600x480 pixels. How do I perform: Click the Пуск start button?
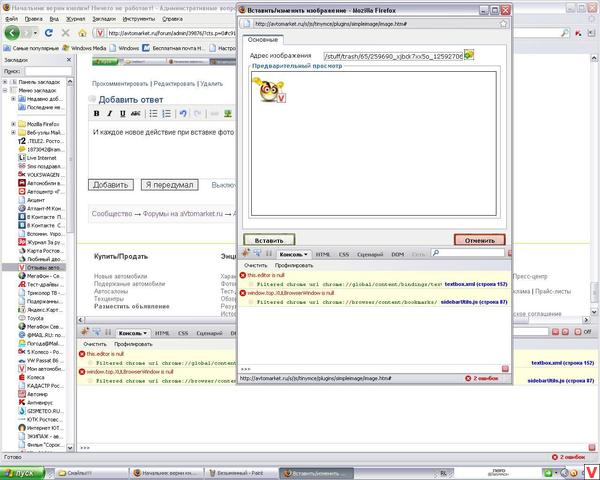(x=22, y=473)
